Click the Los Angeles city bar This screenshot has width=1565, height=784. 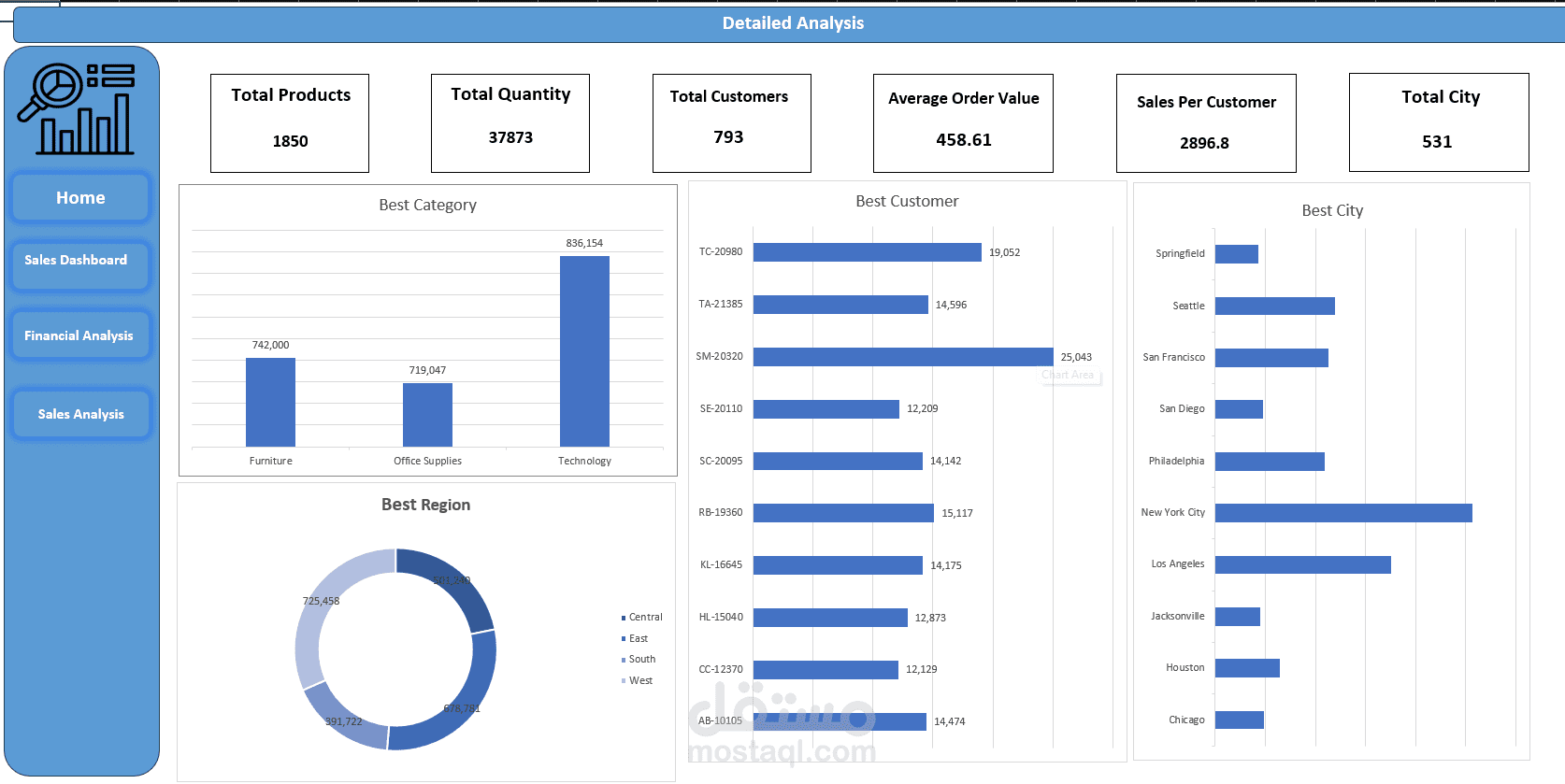point(1303,564)
